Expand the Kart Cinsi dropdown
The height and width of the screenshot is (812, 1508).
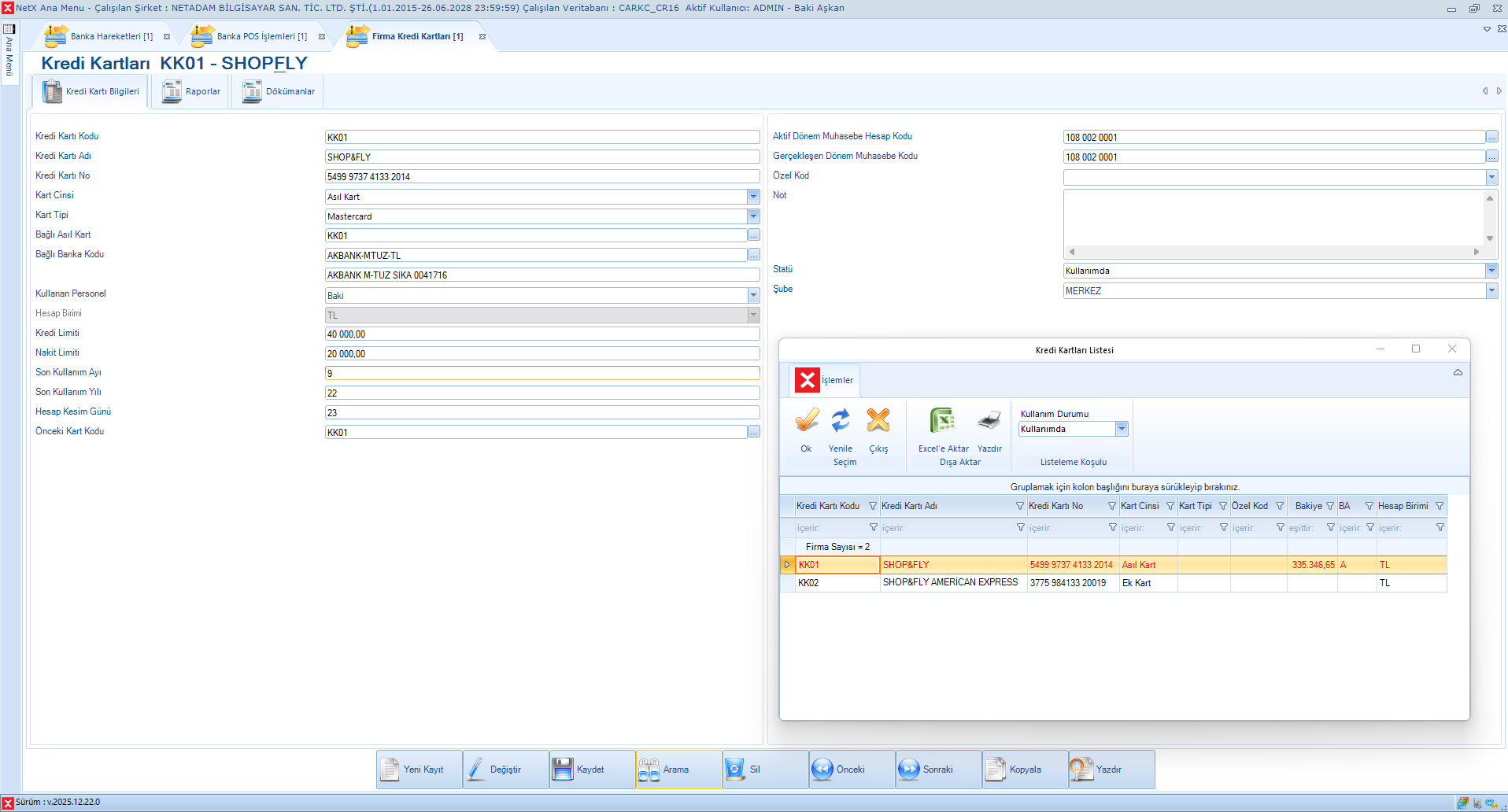[753, 197]
